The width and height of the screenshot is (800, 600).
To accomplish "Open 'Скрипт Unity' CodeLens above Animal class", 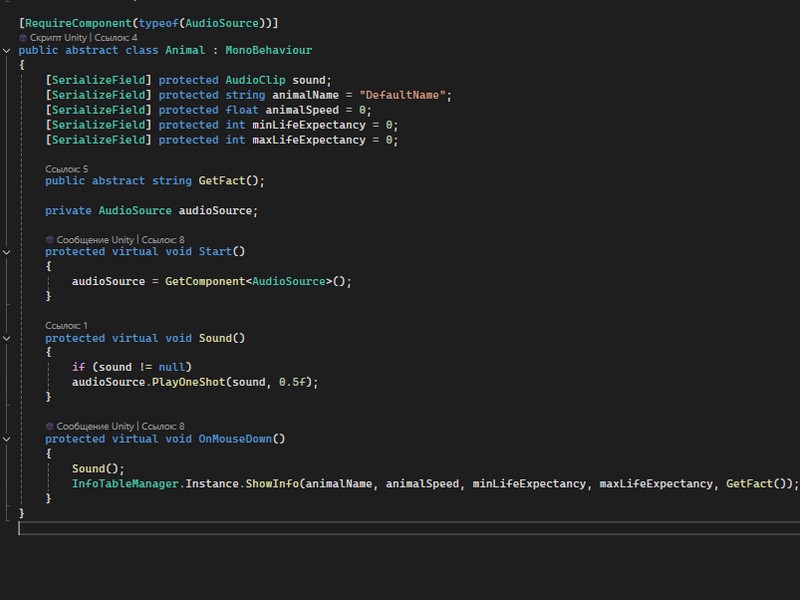I will coord(59,37).
